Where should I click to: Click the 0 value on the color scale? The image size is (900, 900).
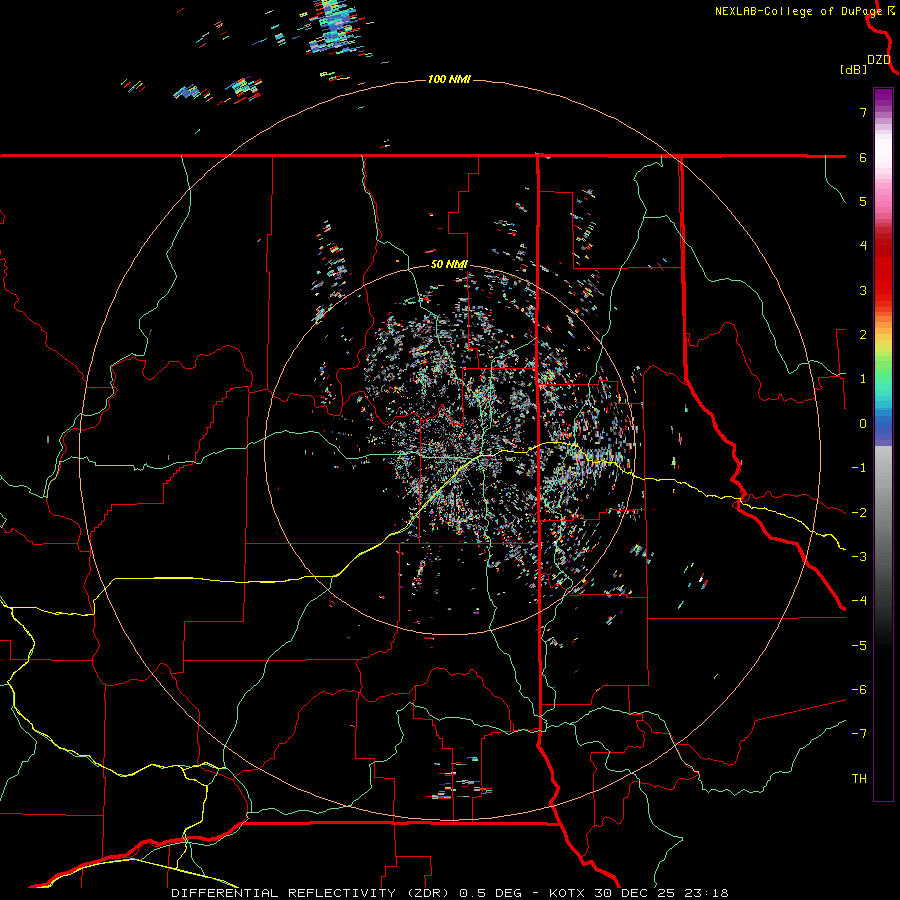[863, 424]
